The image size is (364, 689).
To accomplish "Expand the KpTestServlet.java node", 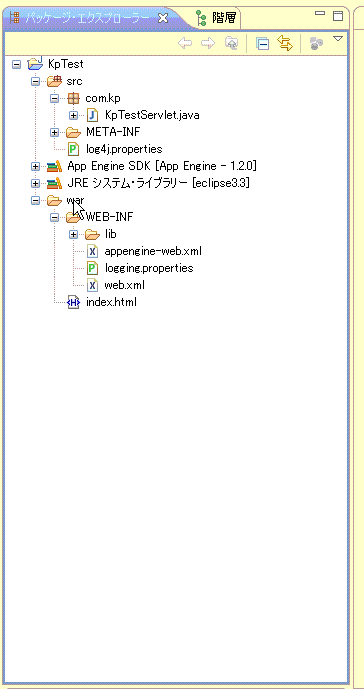I will (x=73, y=116).
